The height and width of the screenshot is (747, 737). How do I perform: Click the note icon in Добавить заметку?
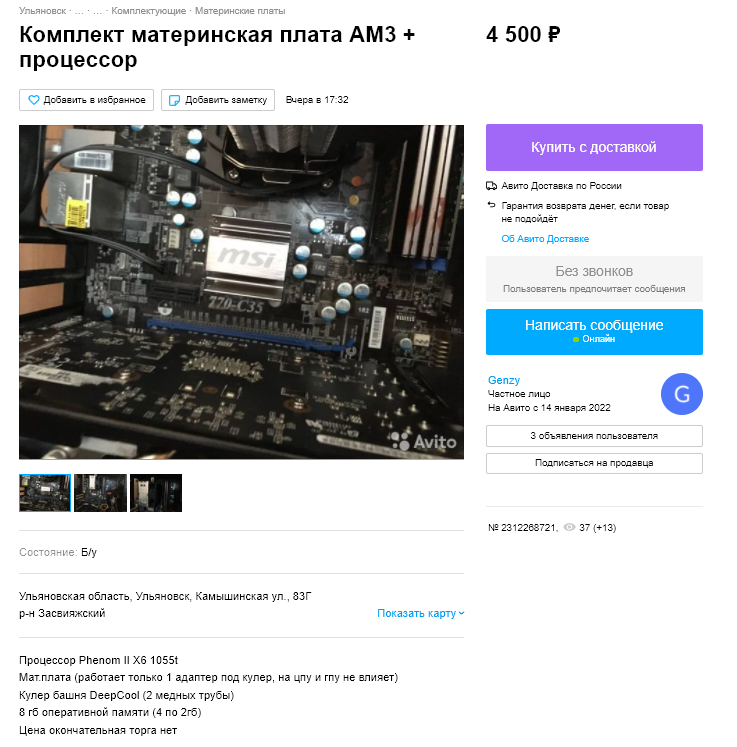pos(175,100)
